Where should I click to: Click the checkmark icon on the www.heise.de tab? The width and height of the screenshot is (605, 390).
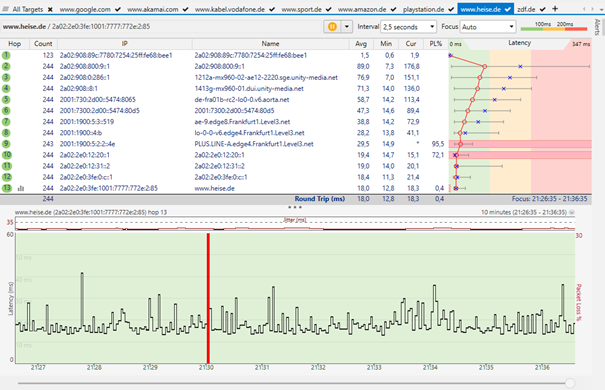[x=507, y=9]
